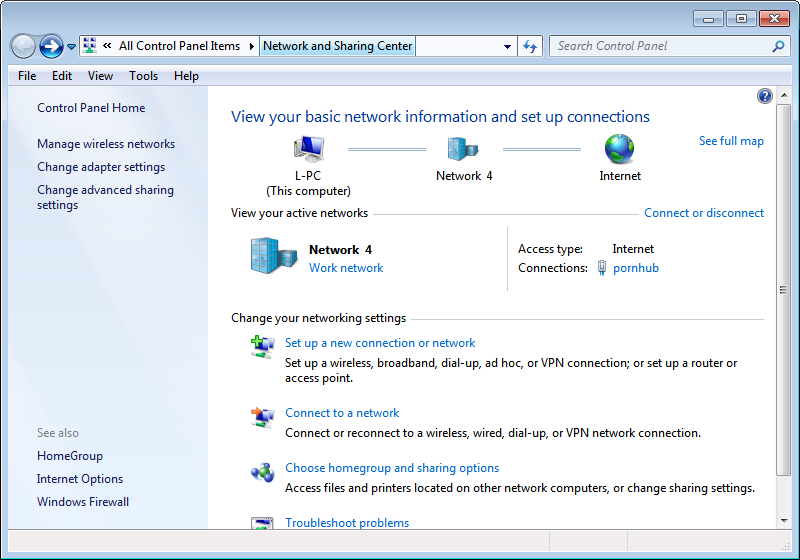800x560 pixels.
Task: Click the L-PC computer icon in map
Action: click(x=309, y=149)
